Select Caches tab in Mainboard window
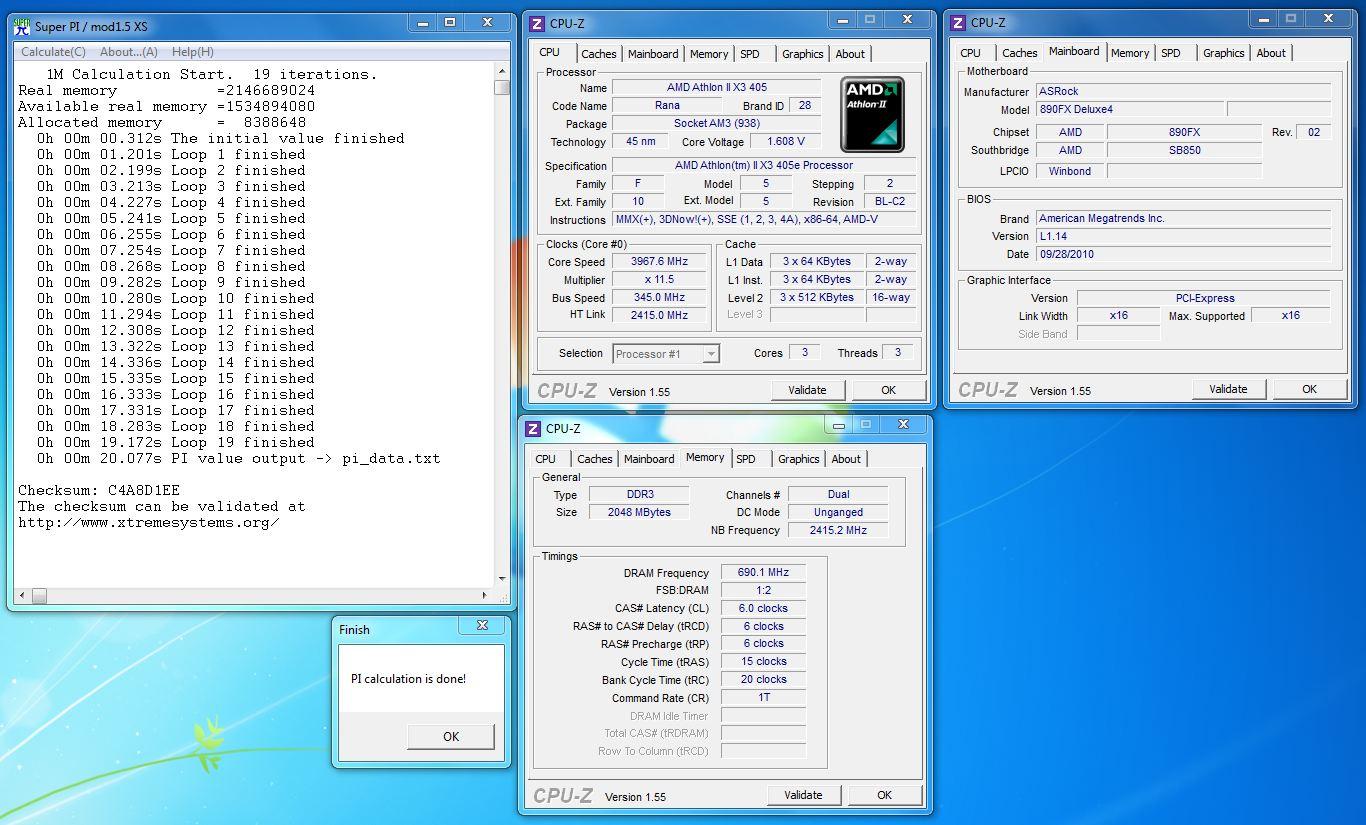 [x=1019, y=53]
